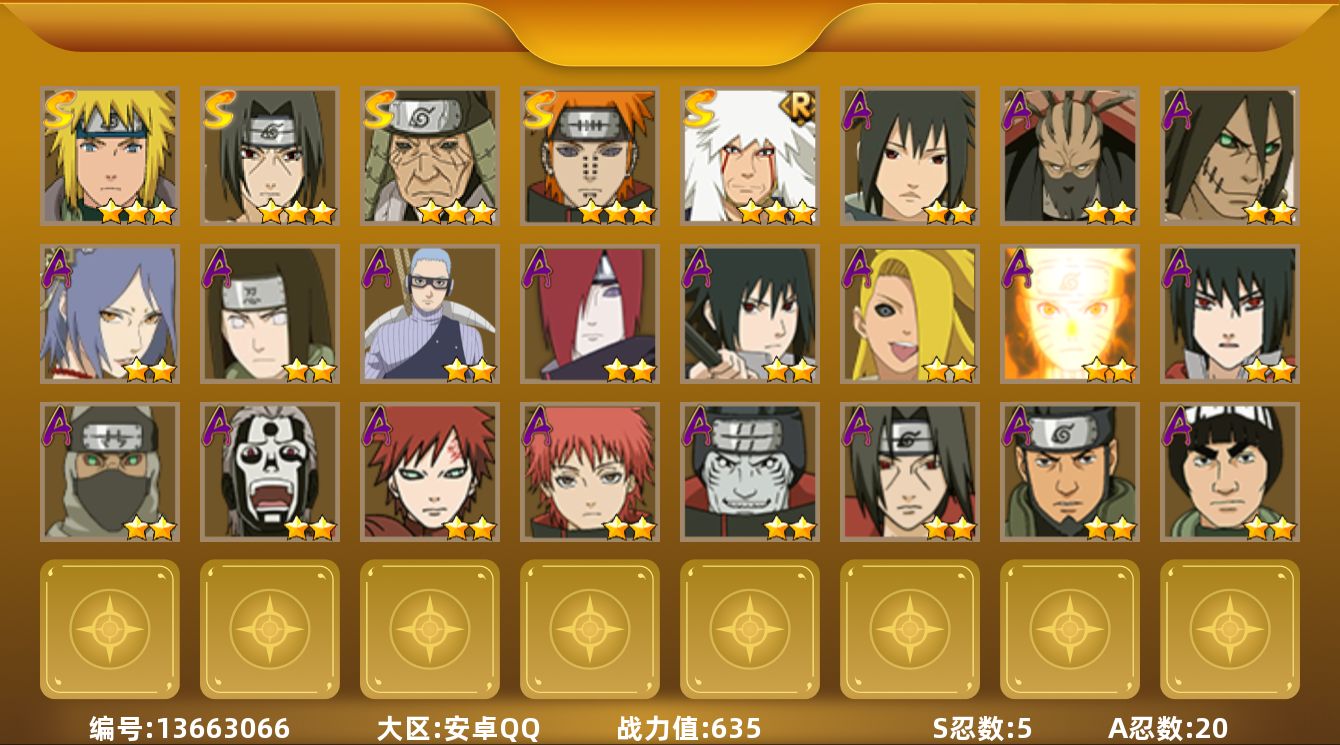Click the orange-haired S-rank ninja with piercings
The width and height of the screenshot is (1340, 745).
(x=590, y=155)
